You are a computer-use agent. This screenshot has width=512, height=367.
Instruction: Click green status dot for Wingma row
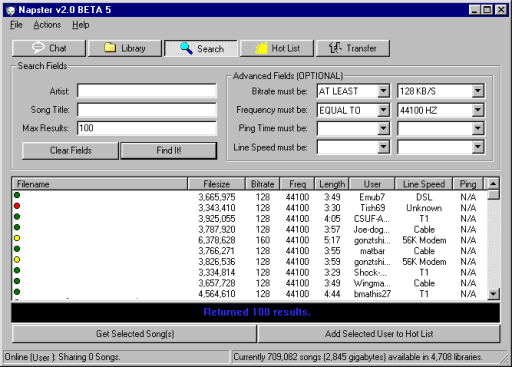pos(17,281)
